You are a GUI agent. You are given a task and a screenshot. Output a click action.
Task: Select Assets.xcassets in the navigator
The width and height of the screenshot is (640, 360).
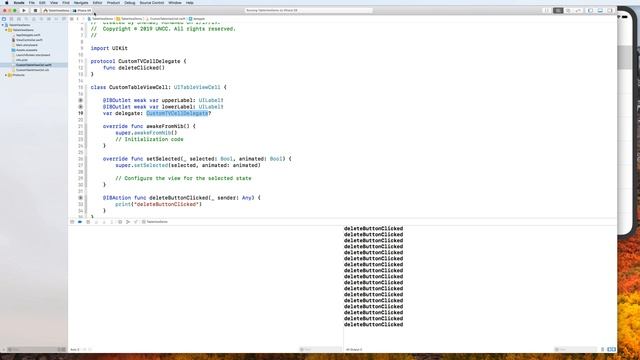coord(27,50)
